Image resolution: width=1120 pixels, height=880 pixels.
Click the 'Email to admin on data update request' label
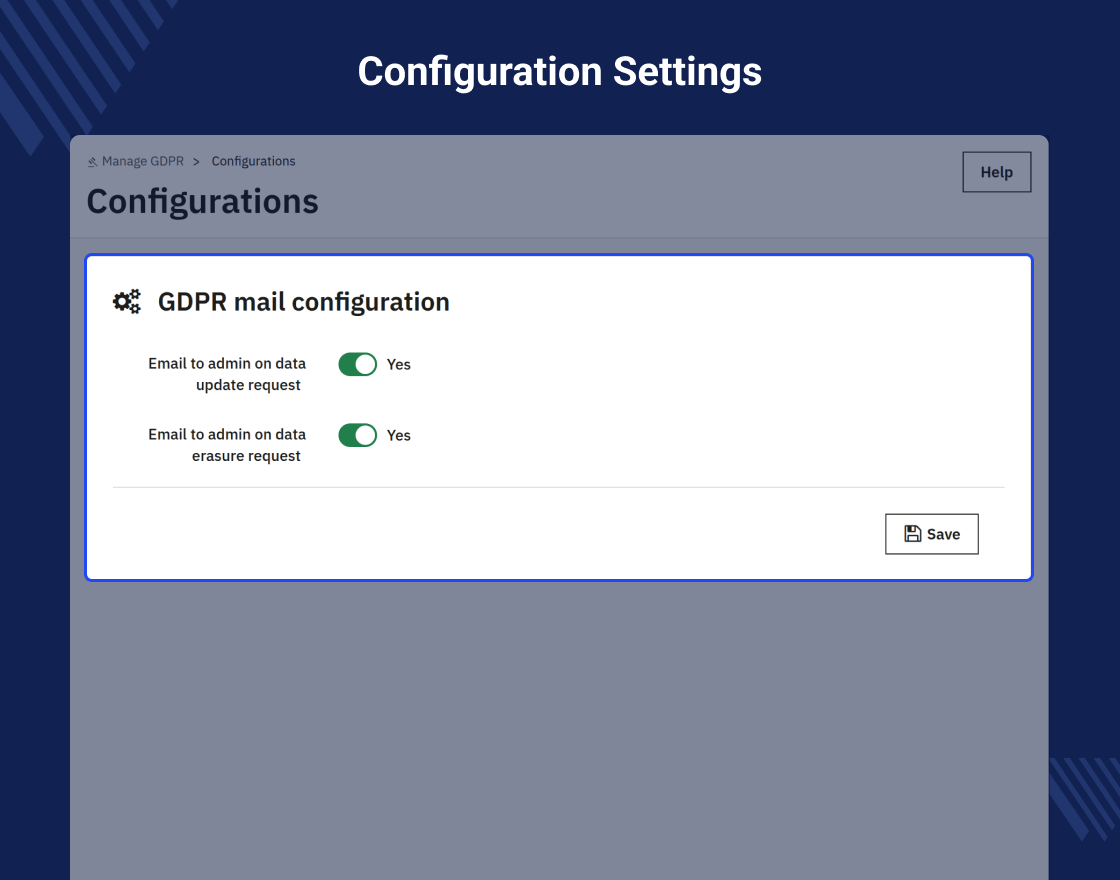click(227, 374)
